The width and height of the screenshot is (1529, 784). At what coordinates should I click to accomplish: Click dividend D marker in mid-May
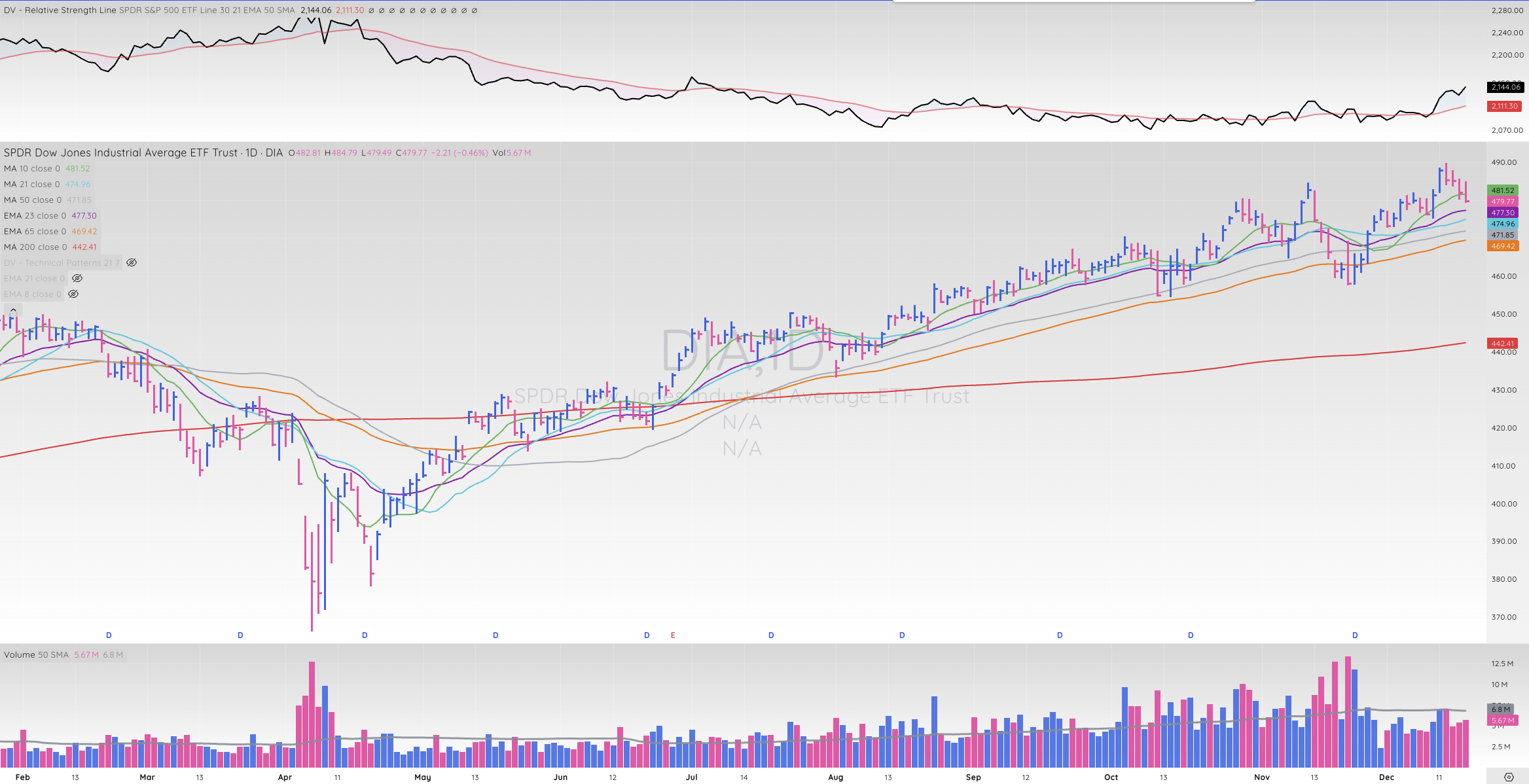coord(495,635)
